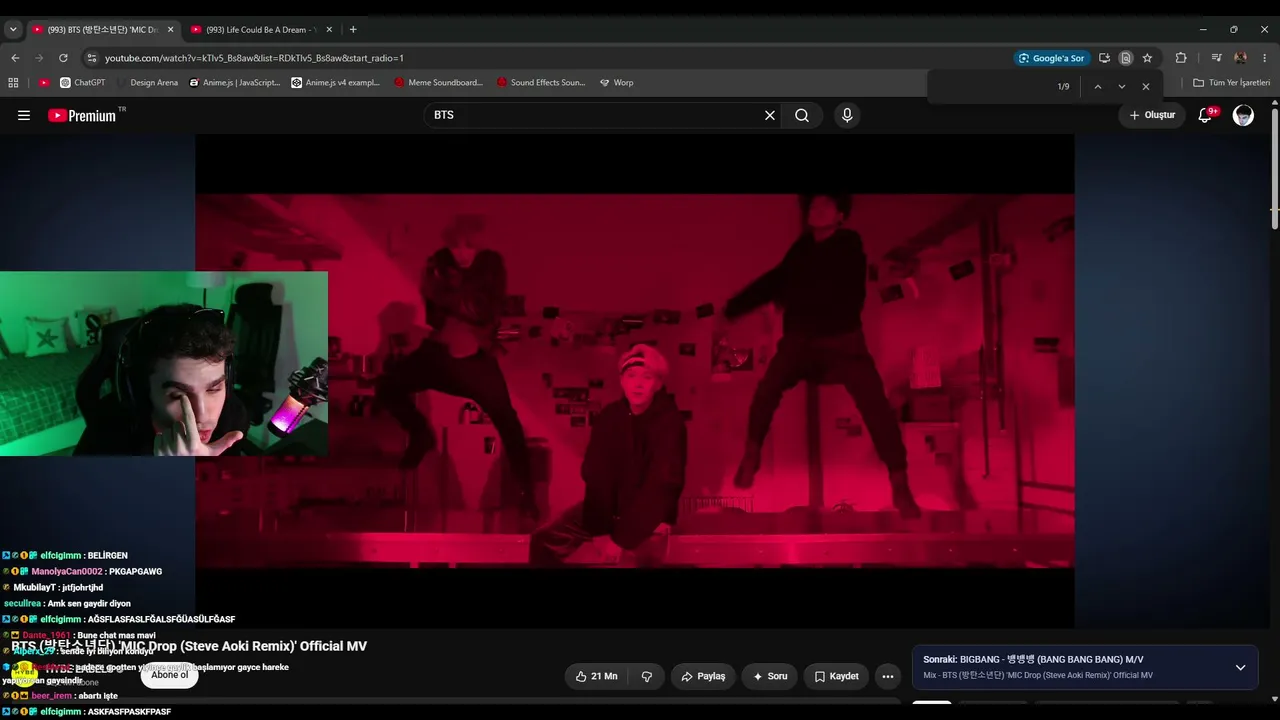Open the YouTube guide hamburger menu

24,115
